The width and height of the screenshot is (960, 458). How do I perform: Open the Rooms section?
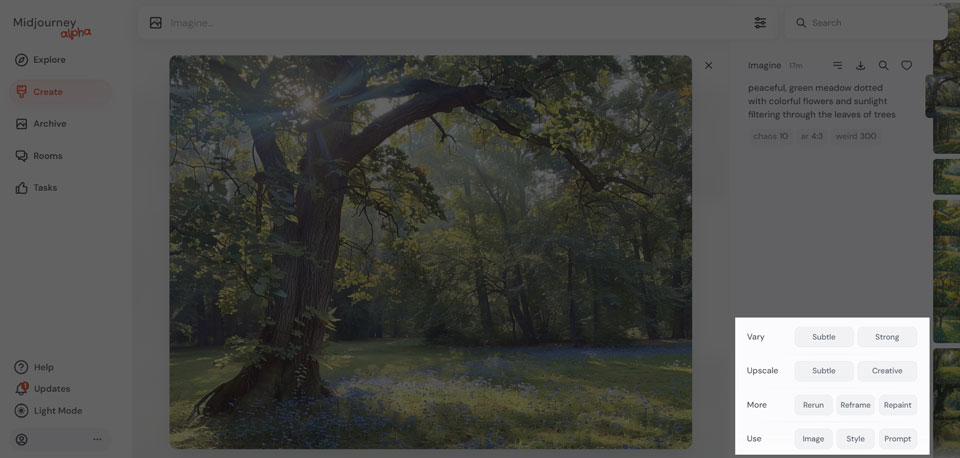point(39,156)
